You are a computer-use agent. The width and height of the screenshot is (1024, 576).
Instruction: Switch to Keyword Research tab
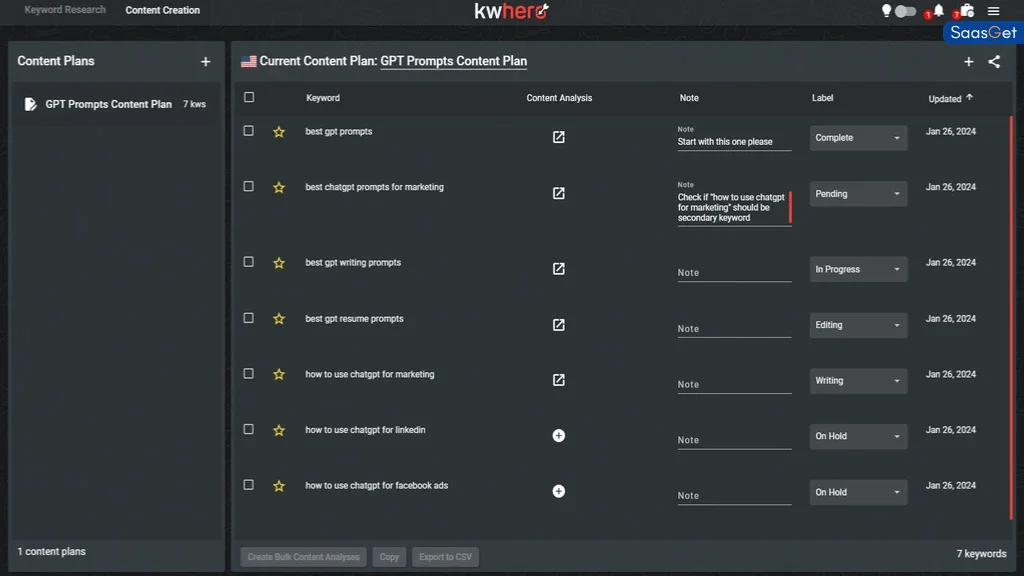point(65,10)
